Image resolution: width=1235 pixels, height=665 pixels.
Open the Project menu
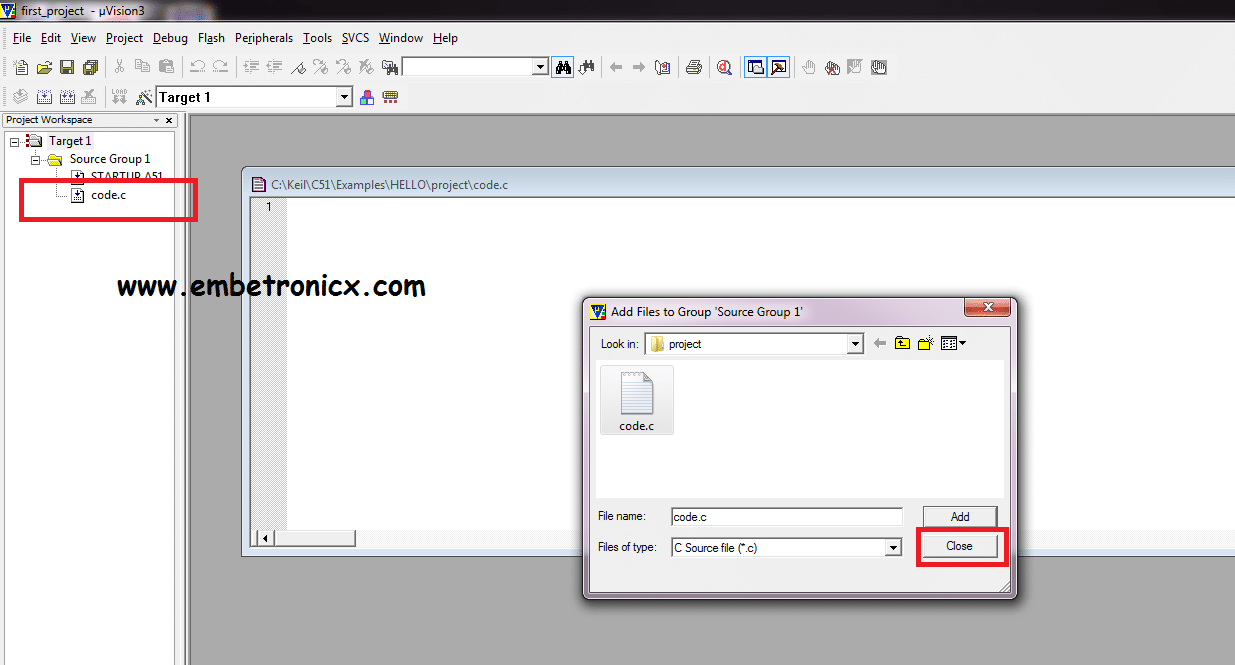coord(124,38)
